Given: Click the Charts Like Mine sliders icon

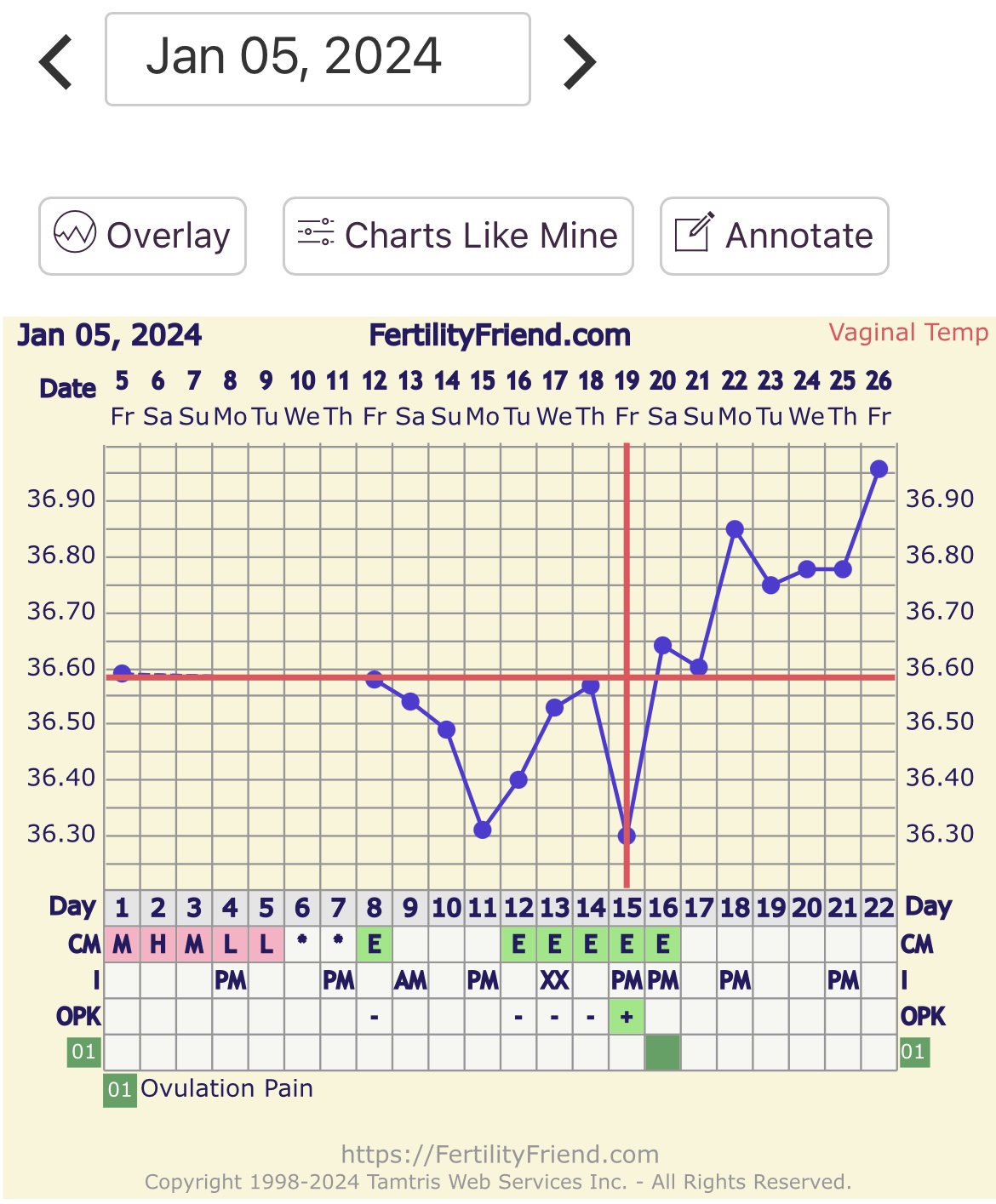Looking at the screenshot, I should coord(315,232).
